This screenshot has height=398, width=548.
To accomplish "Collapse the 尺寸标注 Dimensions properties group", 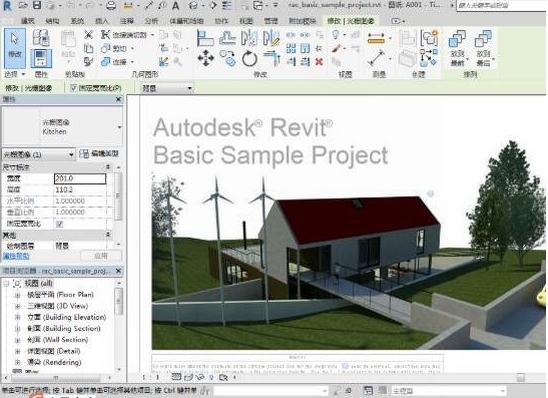I will tap(108, 167).
